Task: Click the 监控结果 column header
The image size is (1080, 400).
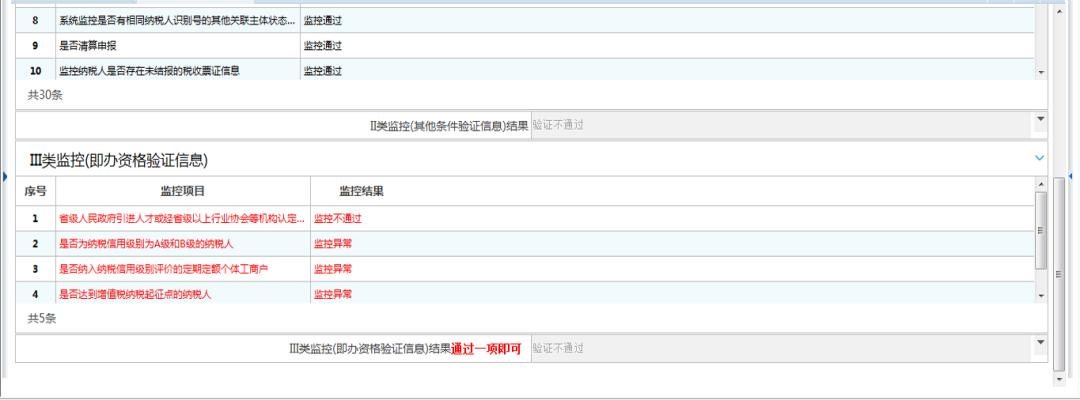Action: click(x=362, y=191)
